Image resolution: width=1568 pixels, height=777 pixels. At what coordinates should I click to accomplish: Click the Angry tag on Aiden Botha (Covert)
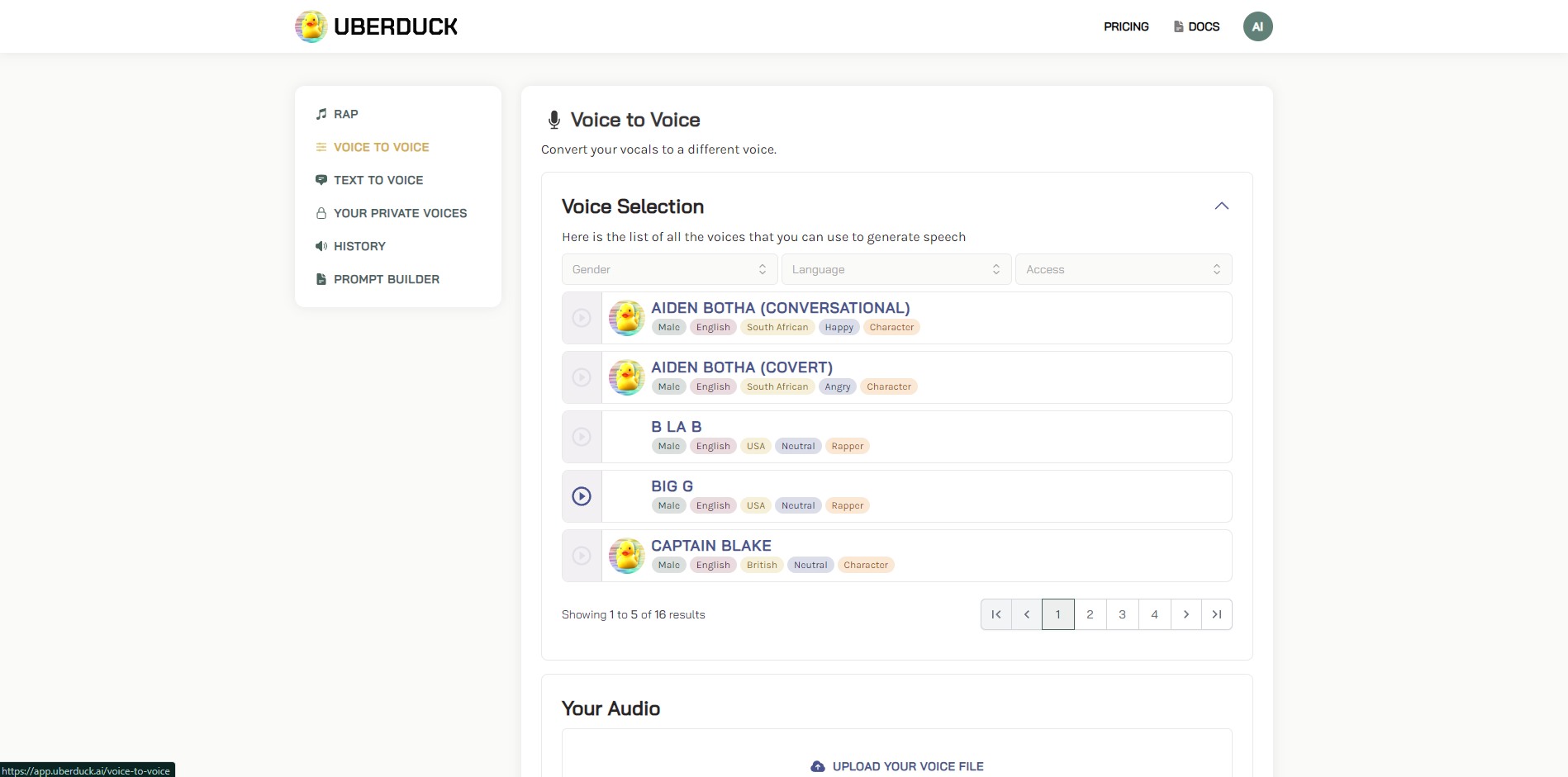(x=838, y=386)
